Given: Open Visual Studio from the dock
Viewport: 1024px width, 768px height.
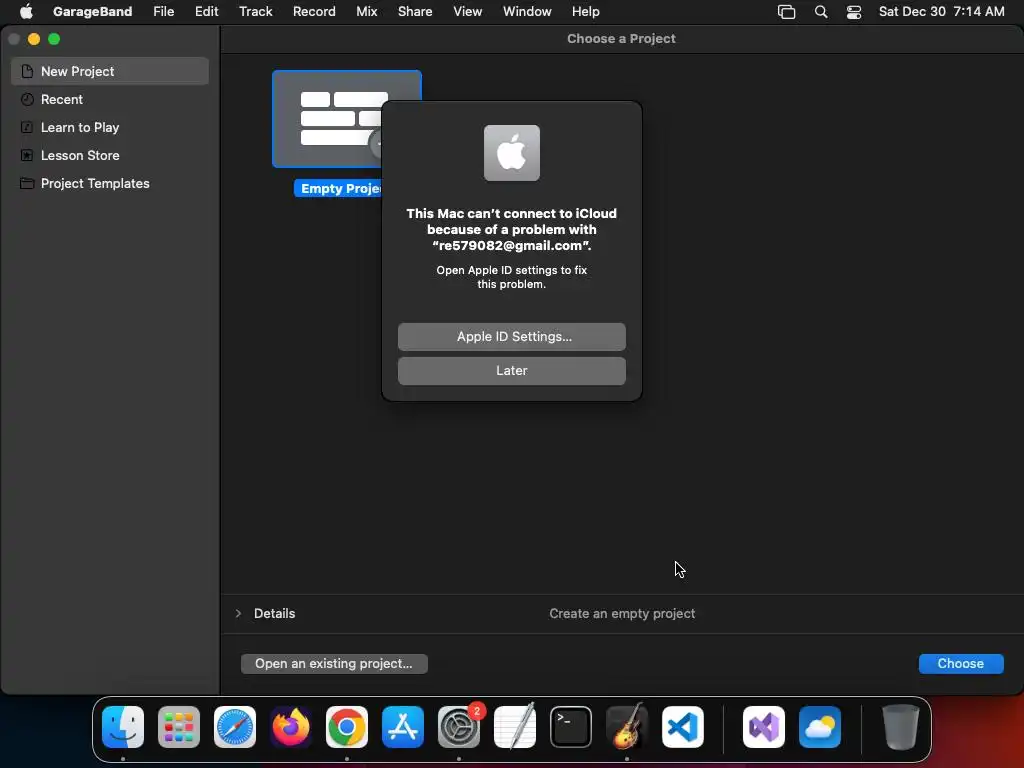Looking at the screenshot, I should pos(763,727).
